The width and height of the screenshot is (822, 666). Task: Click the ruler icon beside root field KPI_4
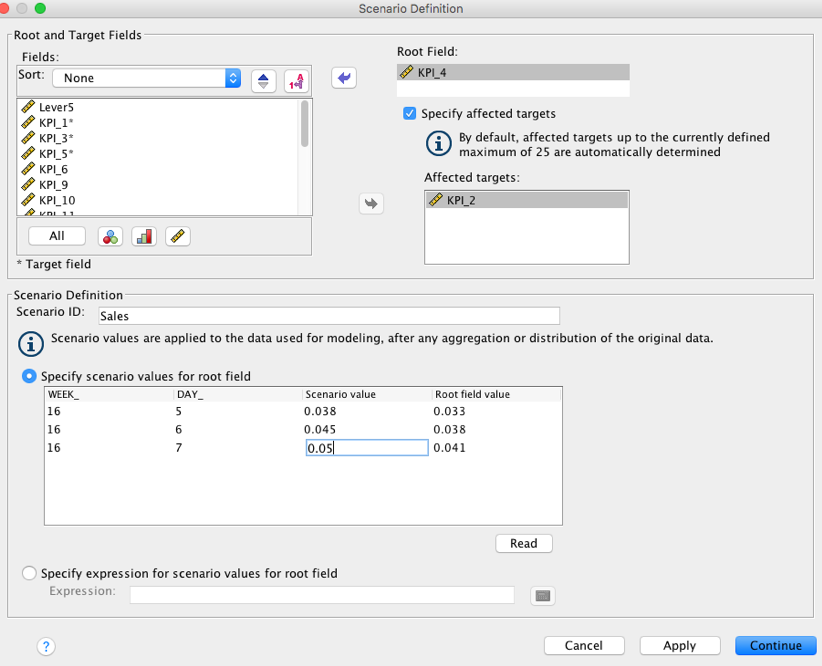[406, 72]
